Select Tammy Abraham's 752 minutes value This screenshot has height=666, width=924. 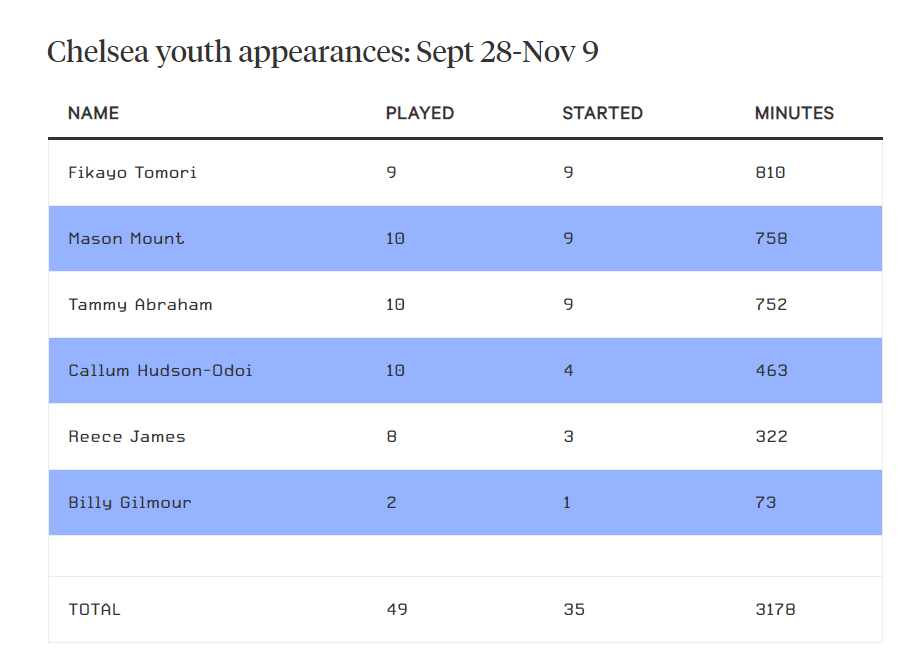tap(771, 305)
